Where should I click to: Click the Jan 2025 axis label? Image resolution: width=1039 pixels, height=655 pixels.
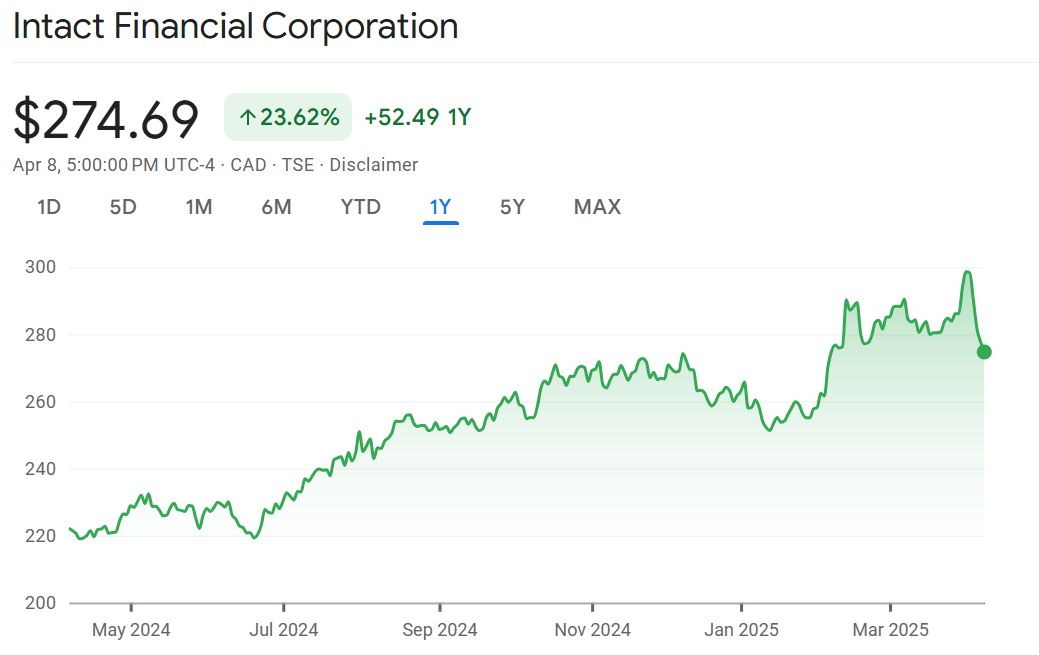tap(741, 630)
